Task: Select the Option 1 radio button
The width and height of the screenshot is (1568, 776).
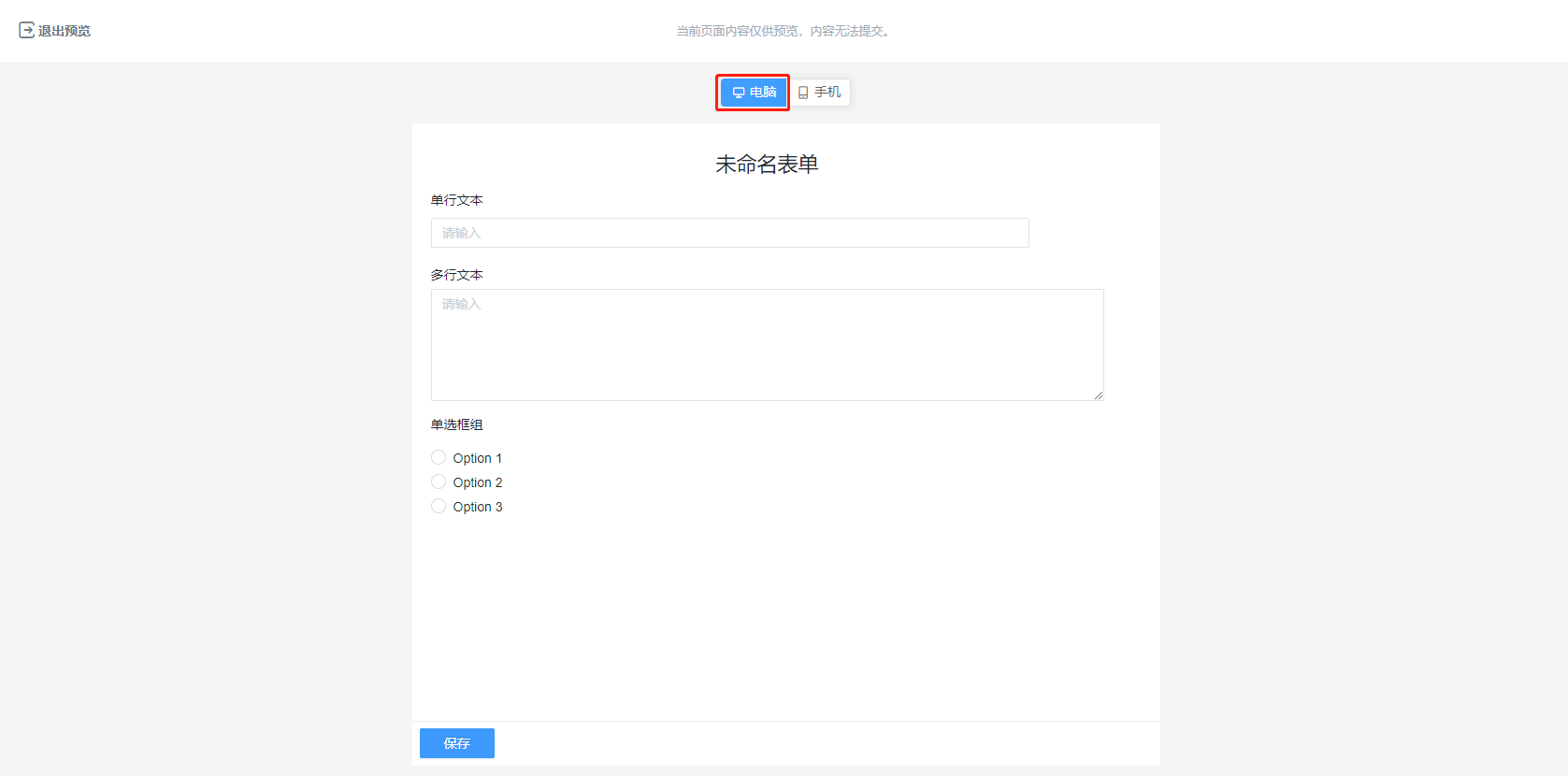Action: (439, 457)
